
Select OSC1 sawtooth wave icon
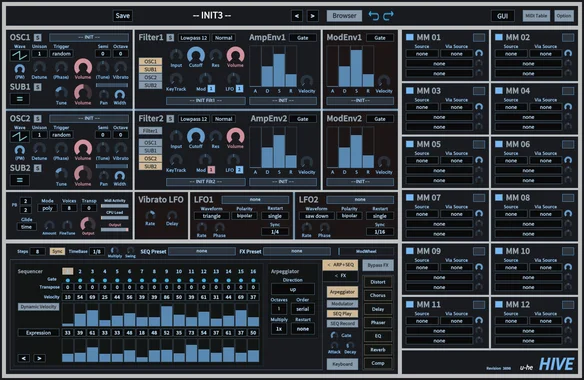coord(20,56)
